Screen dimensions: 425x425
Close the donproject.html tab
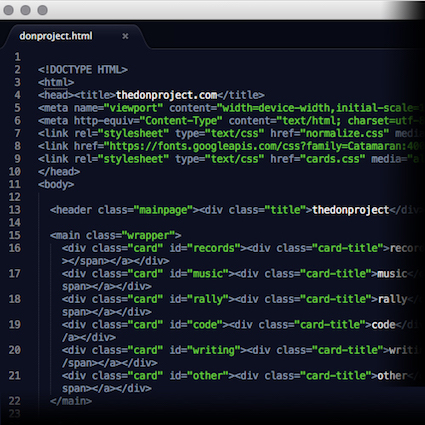pos(125,36)
